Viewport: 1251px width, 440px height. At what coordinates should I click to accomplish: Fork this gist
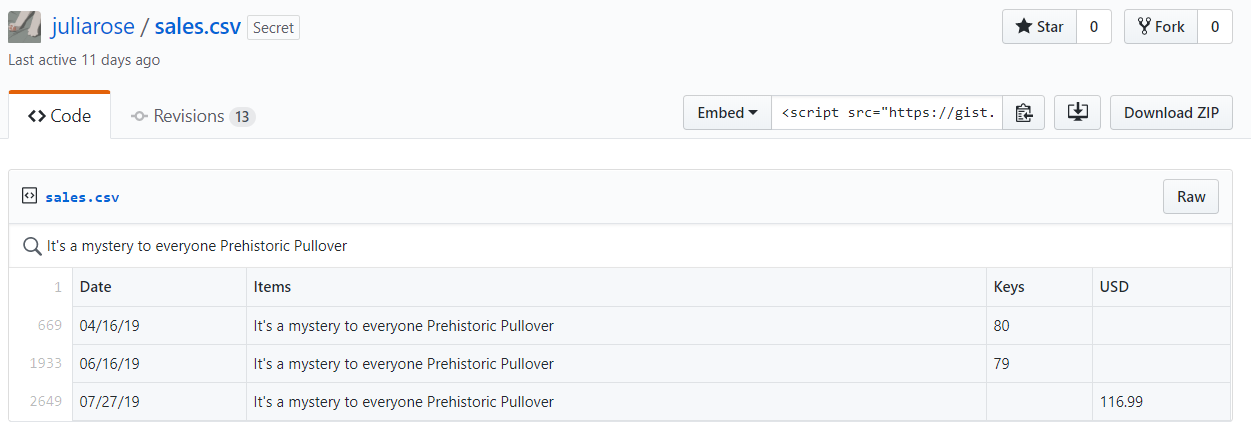coord(1161,27)
